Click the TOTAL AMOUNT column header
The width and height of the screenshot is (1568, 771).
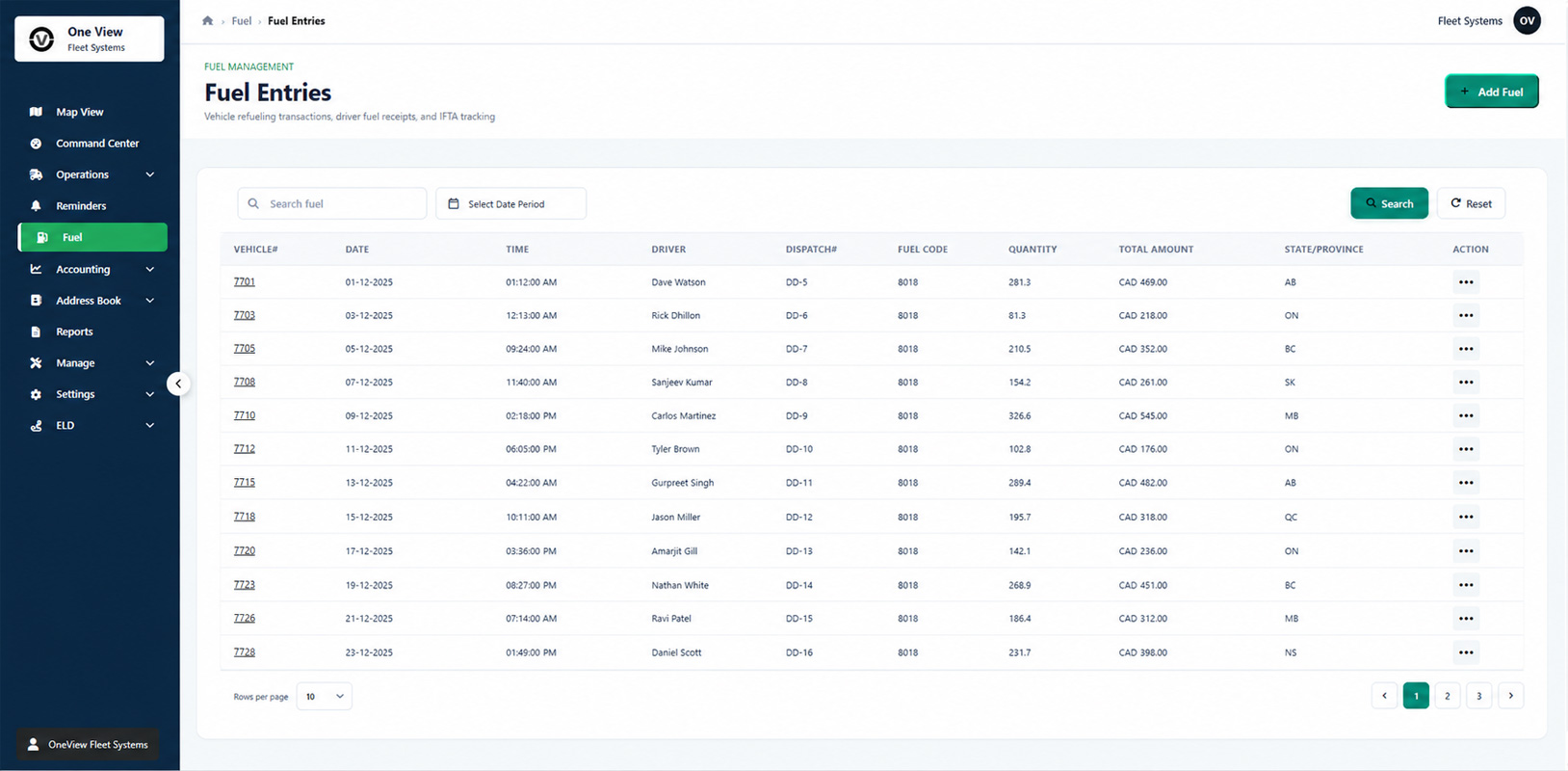[1156, 249]
